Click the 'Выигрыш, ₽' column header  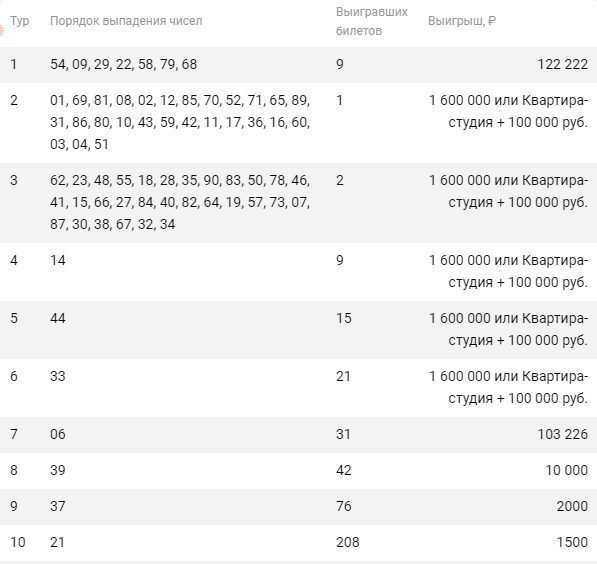462,21
